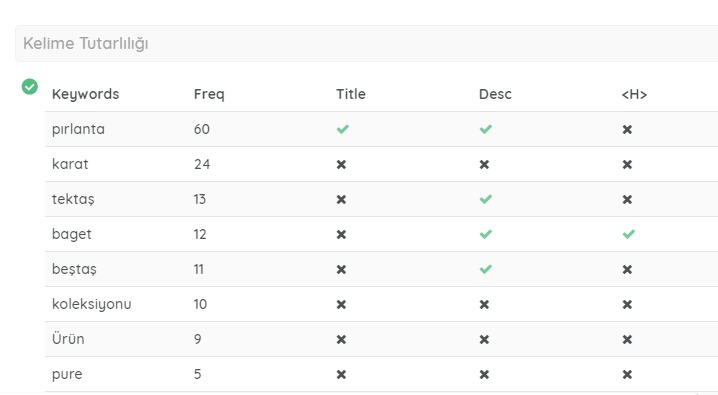
Task: Click the Desc column header
Action: pyautogui.click(x=495, y=94)
